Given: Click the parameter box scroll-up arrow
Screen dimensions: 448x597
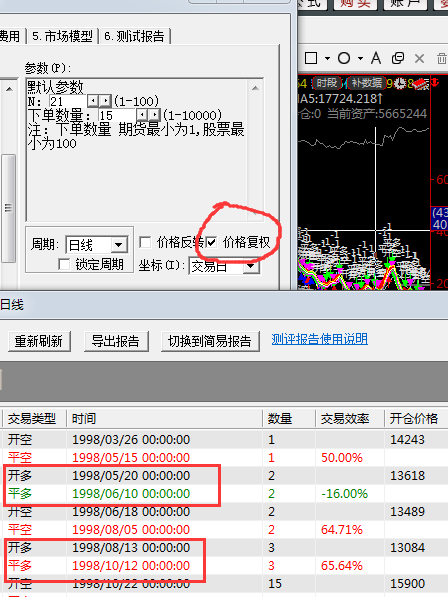Looking at the screenshot, I should click(255, 88).
